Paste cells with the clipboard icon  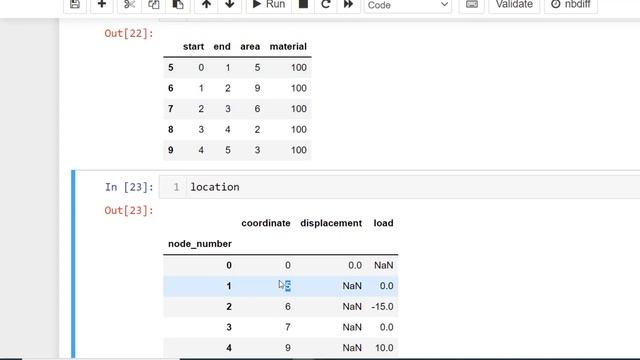(x=178, y=5)
